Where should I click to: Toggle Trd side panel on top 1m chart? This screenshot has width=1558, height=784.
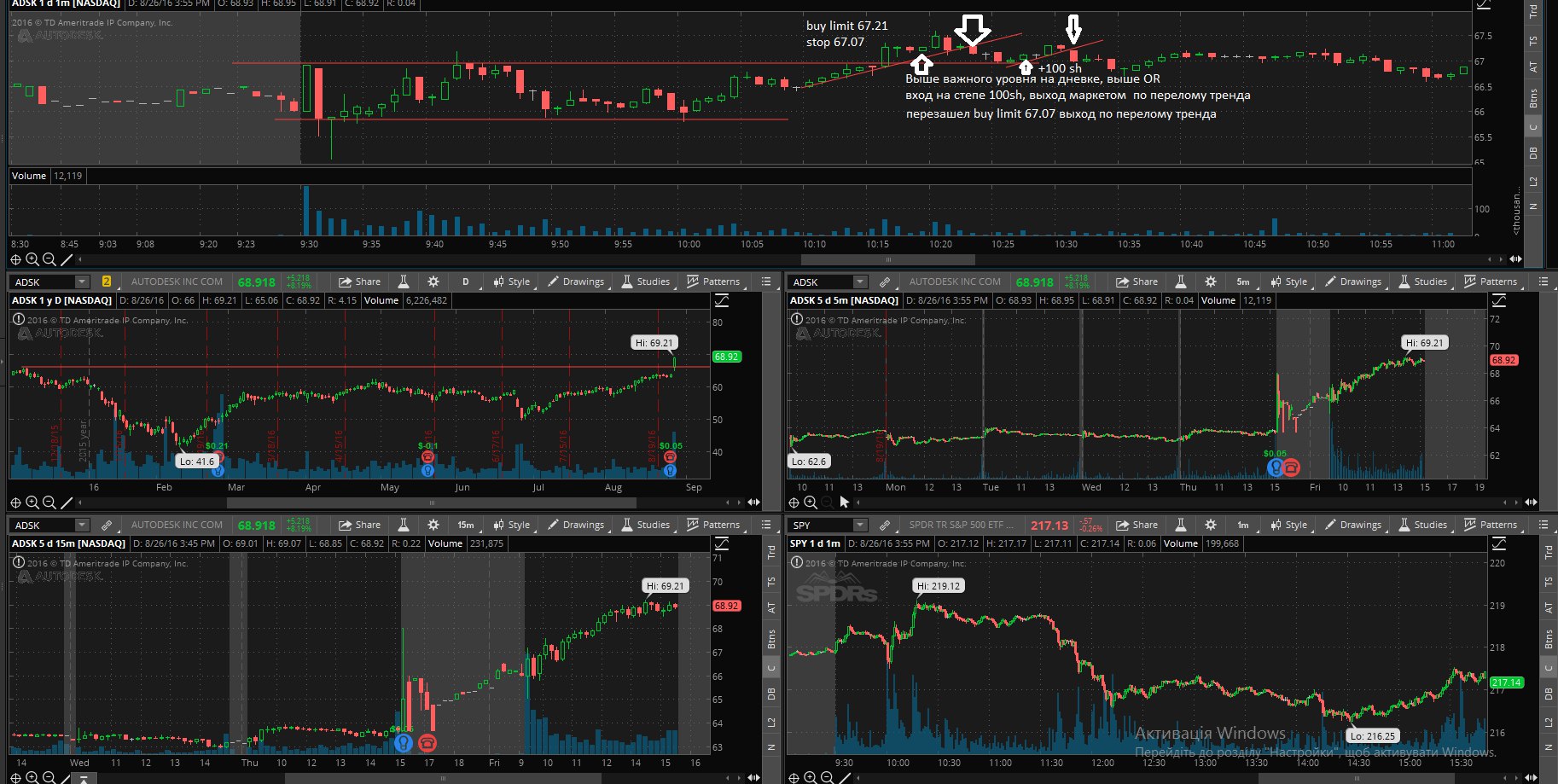(x=1533, y=11)
